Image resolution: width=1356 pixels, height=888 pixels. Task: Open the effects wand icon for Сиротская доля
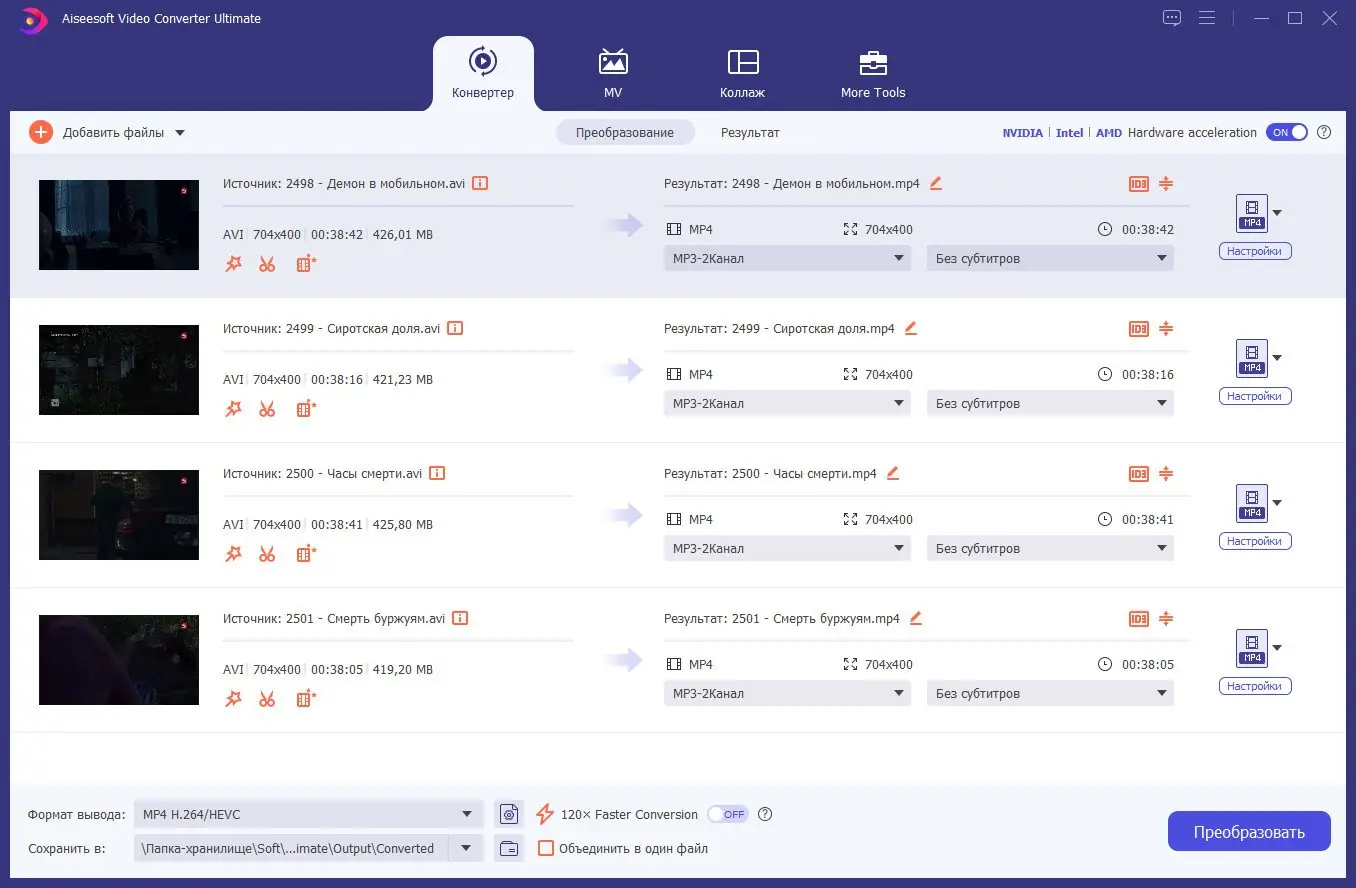[x=233, y=409]
